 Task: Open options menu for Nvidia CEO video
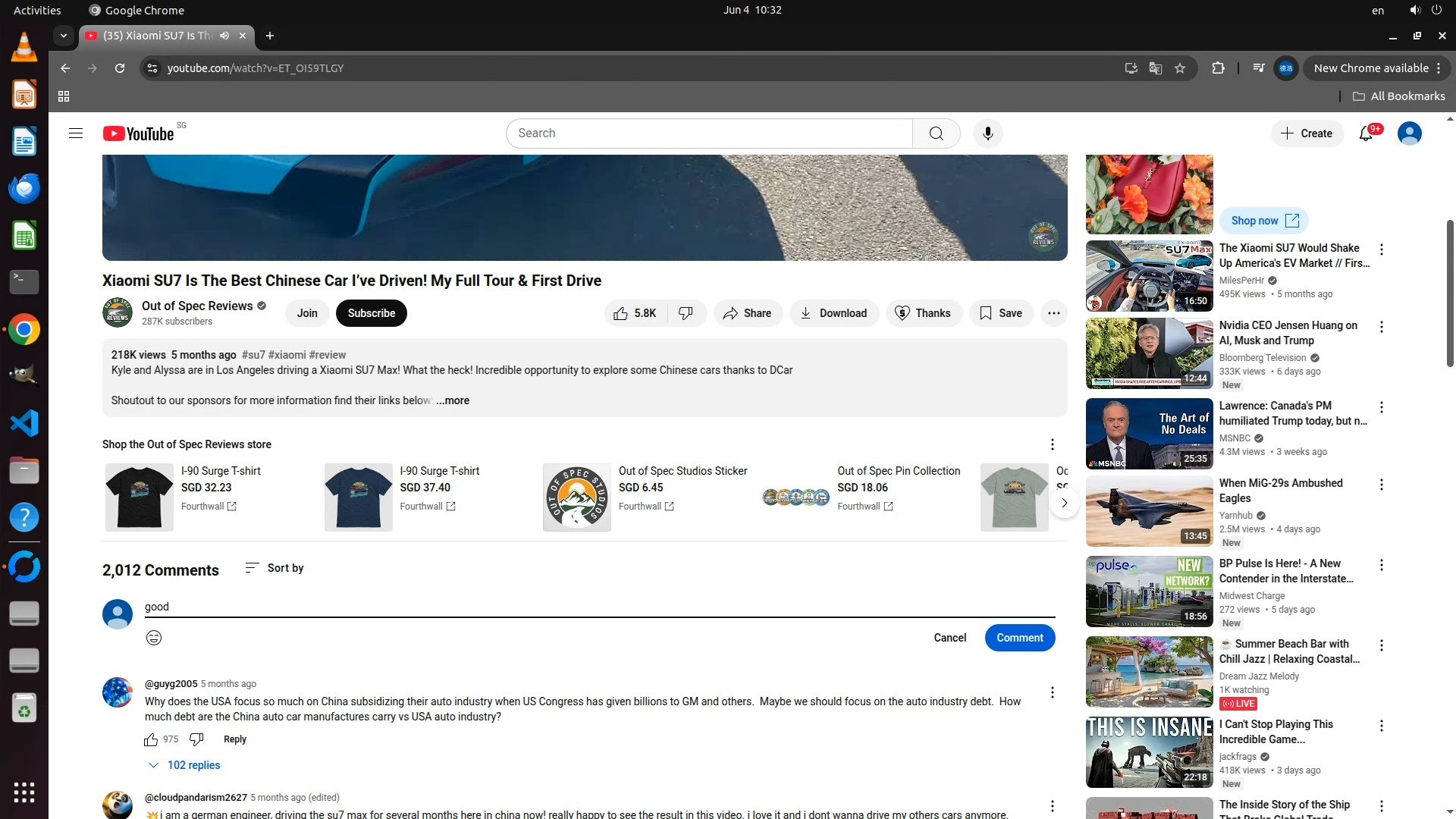tap(1382, 327)
